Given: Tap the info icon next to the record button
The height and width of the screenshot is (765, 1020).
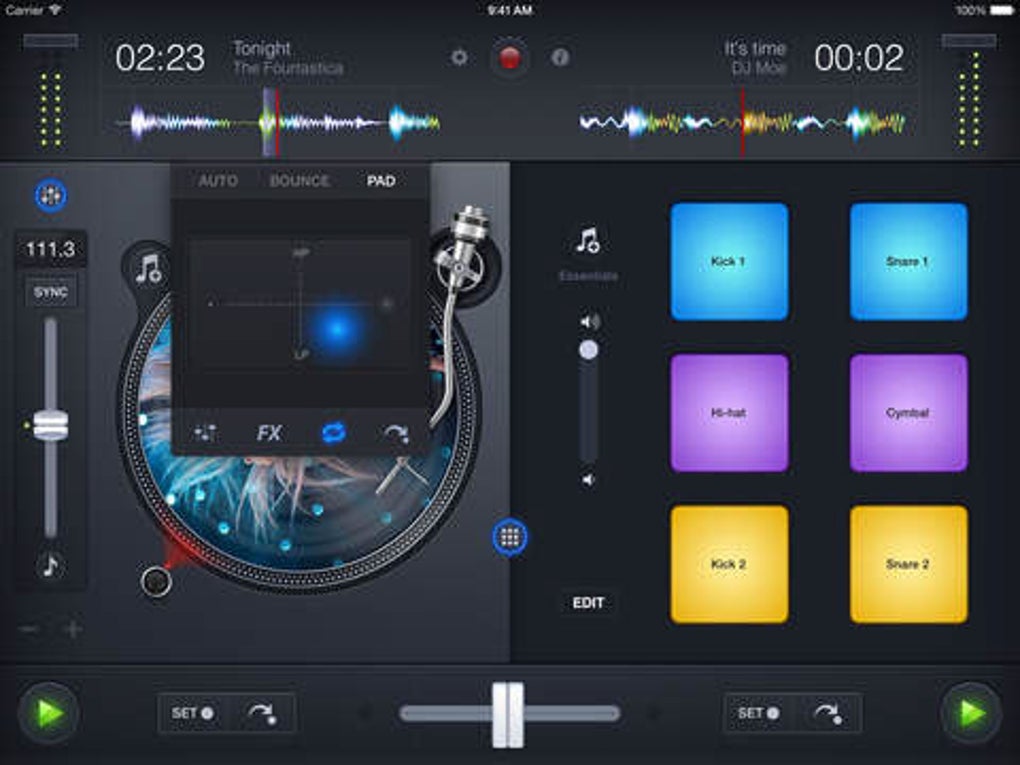Looking at the screenshot, I should click(561, 57).
